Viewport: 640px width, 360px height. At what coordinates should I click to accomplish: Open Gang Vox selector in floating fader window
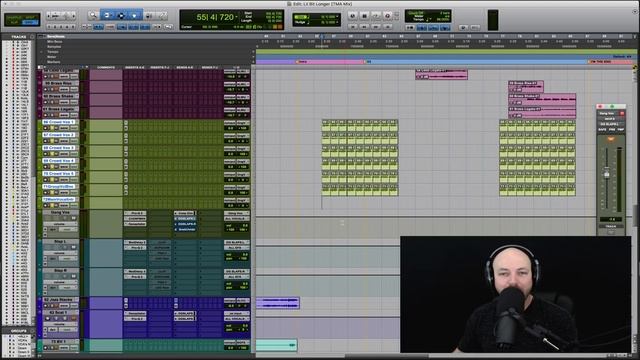(607, 113)
